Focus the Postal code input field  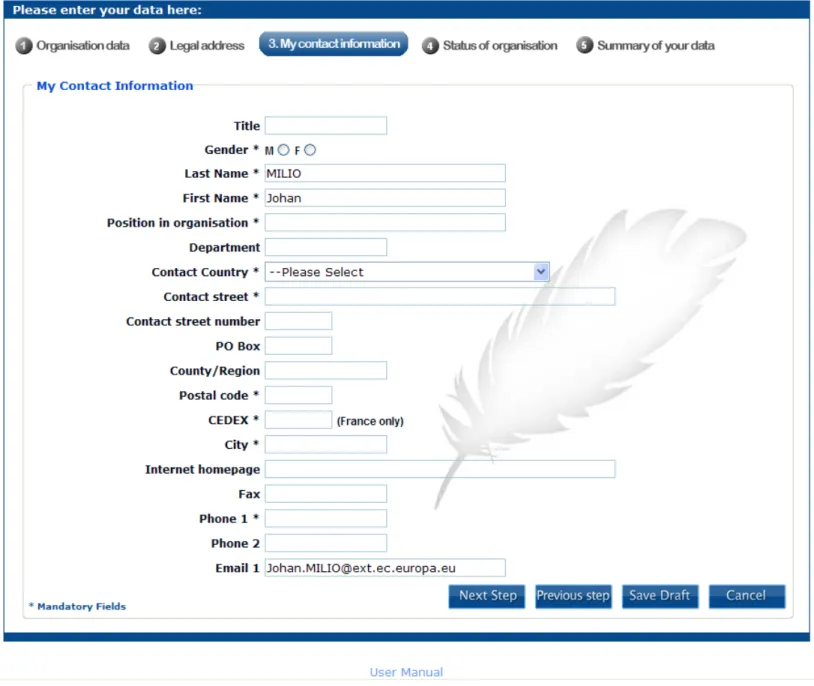(299, 395)
